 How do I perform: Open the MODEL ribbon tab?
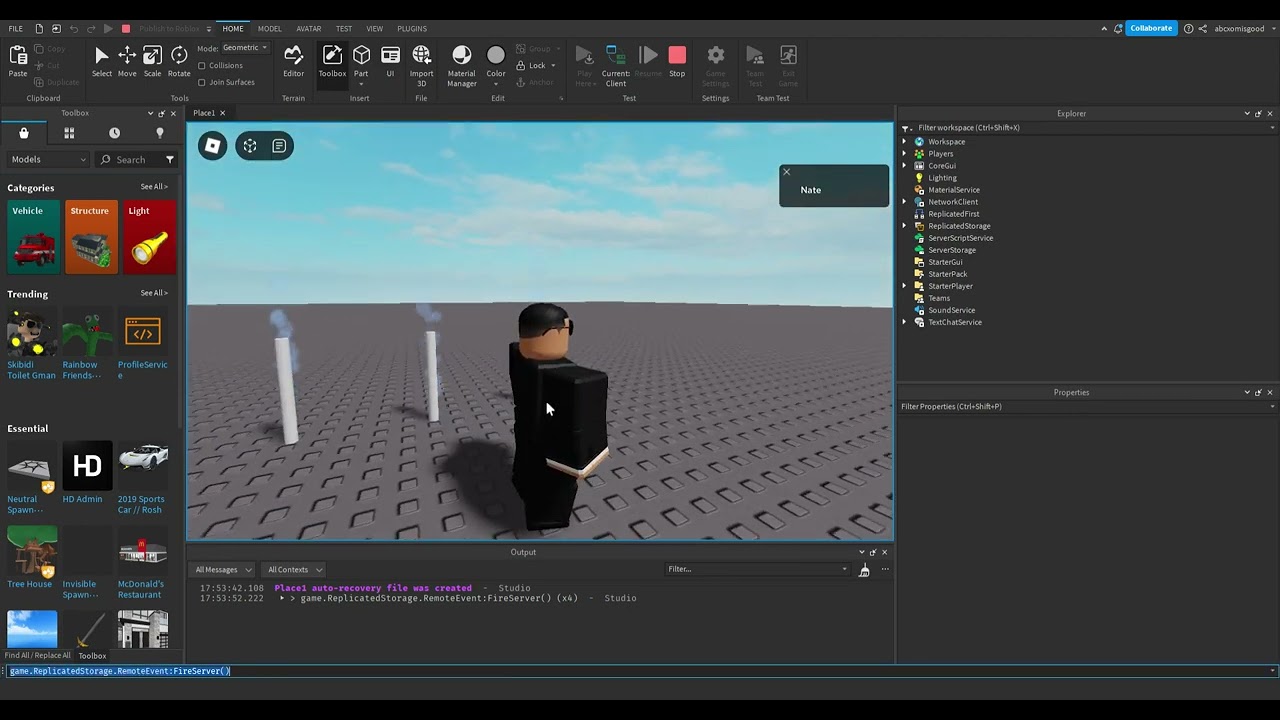(x=269, y=29)
